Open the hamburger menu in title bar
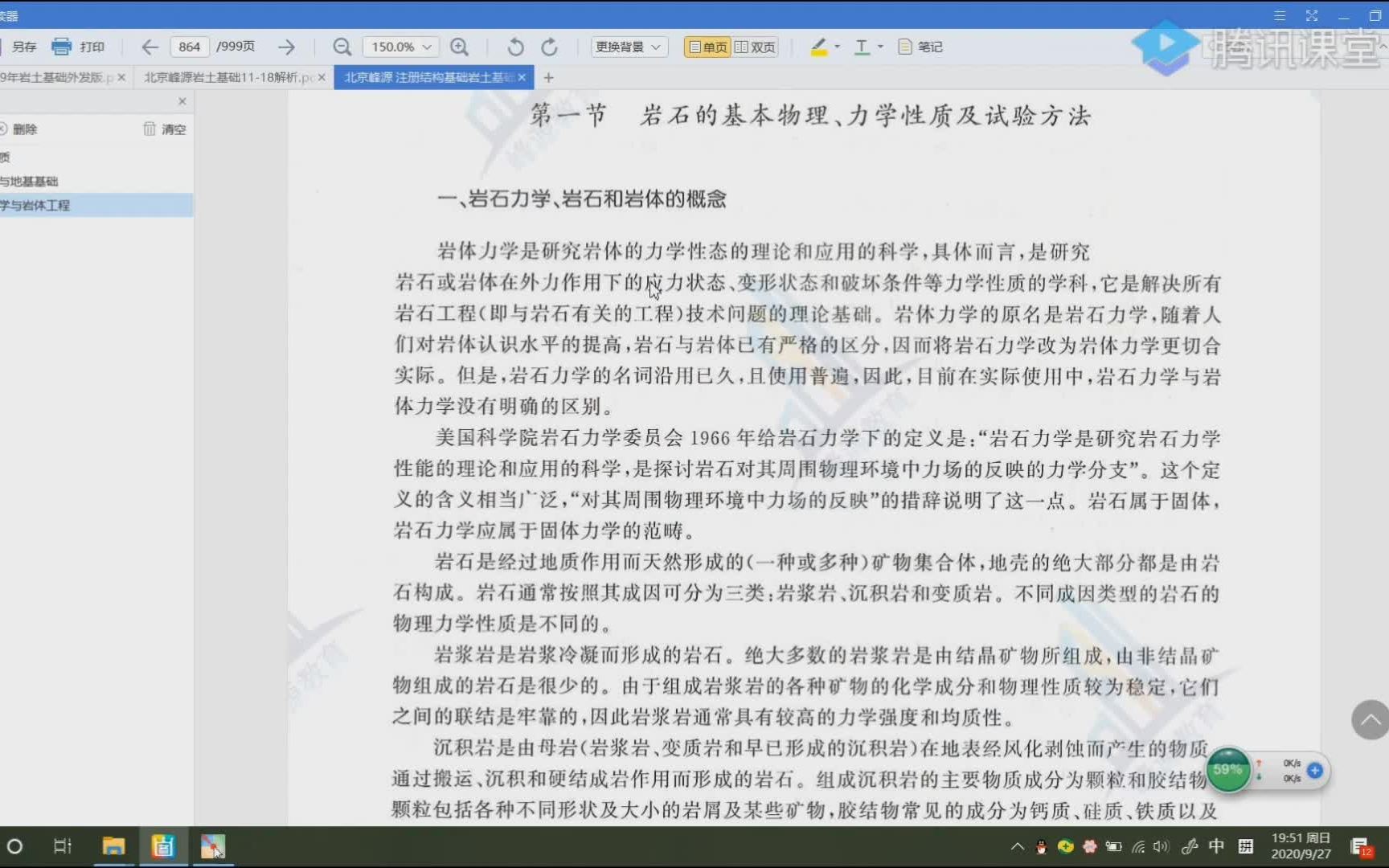The width and height of the screenshot is (1389, 868). 1279,15
